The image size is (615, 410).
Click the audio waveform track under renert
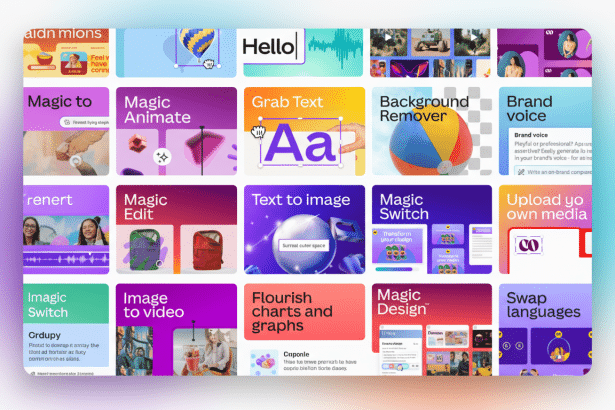coord(66,259)
